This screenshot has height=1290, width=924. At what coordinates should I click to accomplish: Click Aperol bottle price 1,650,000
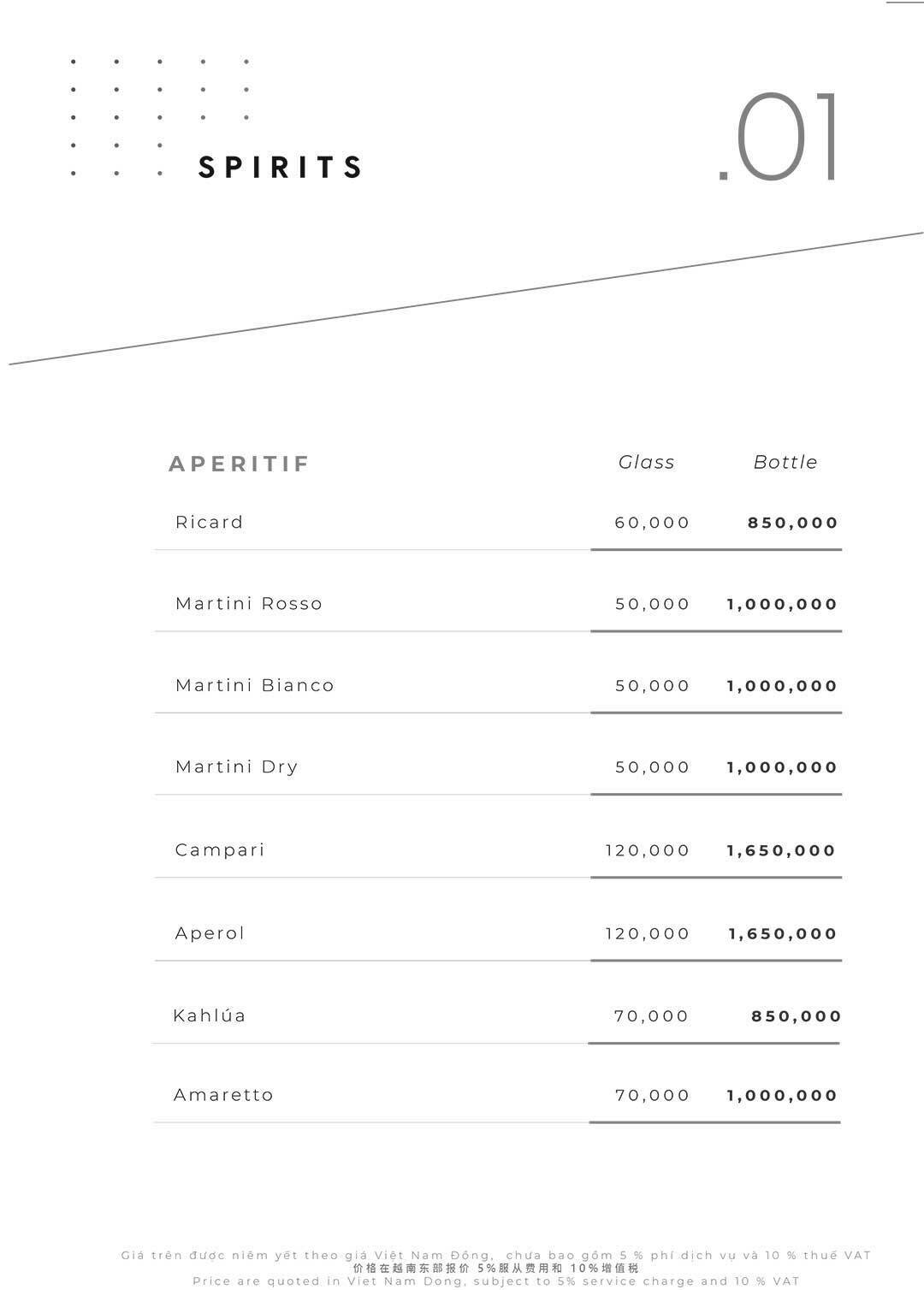pos(782,933)
